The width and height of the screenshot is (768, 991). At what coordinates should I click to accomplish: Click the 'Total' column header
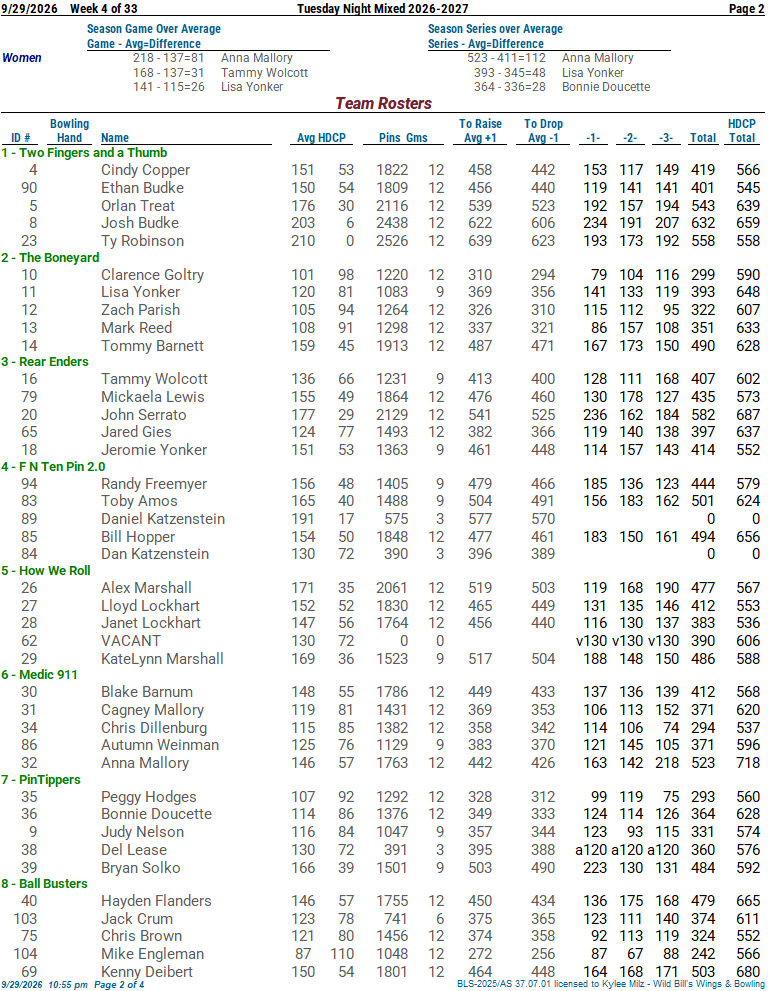(702, 138)
